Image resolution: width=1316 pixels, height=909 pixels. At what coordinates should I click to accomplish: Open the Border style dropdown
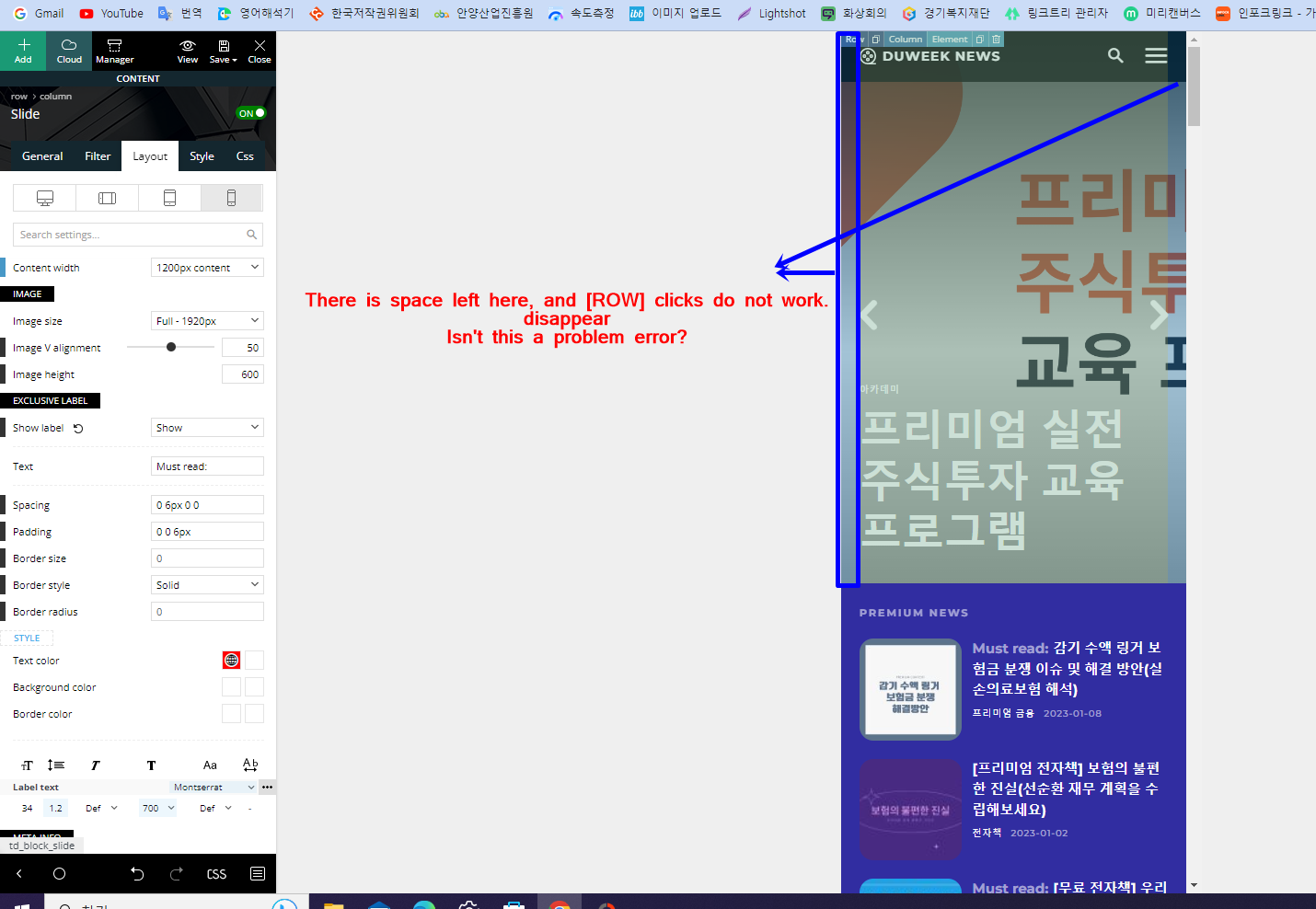pyautogui.click(x=207, y=585)
